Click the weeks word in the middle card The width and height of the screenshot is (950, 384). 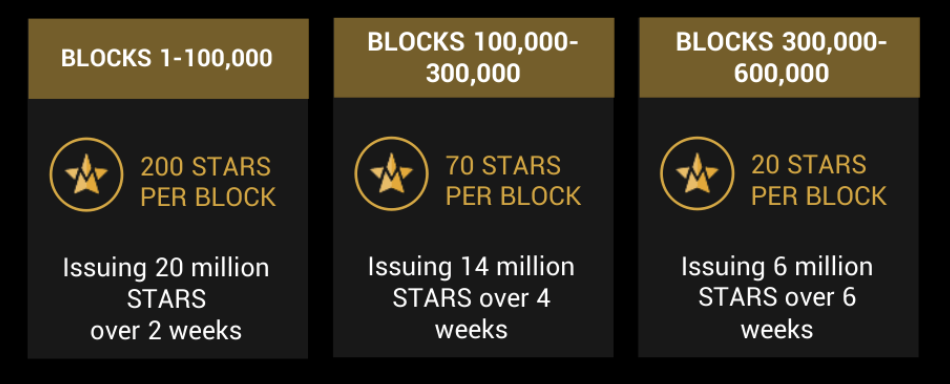pos(471,329)
